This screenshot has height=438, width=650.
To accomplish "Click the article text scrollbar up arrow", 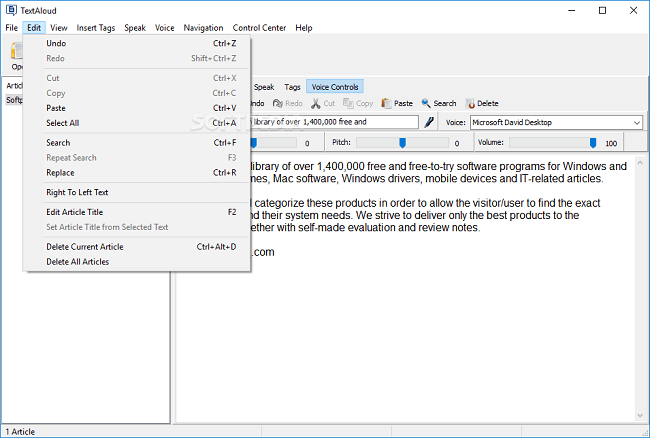I will pyautogui.click(x=640, y=163).
